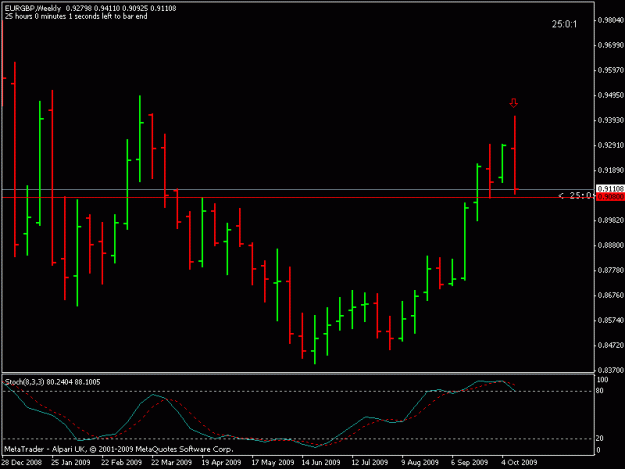Click the current price label 0.91108
This screenshot has width=625, height=469.
click(610, 188)
